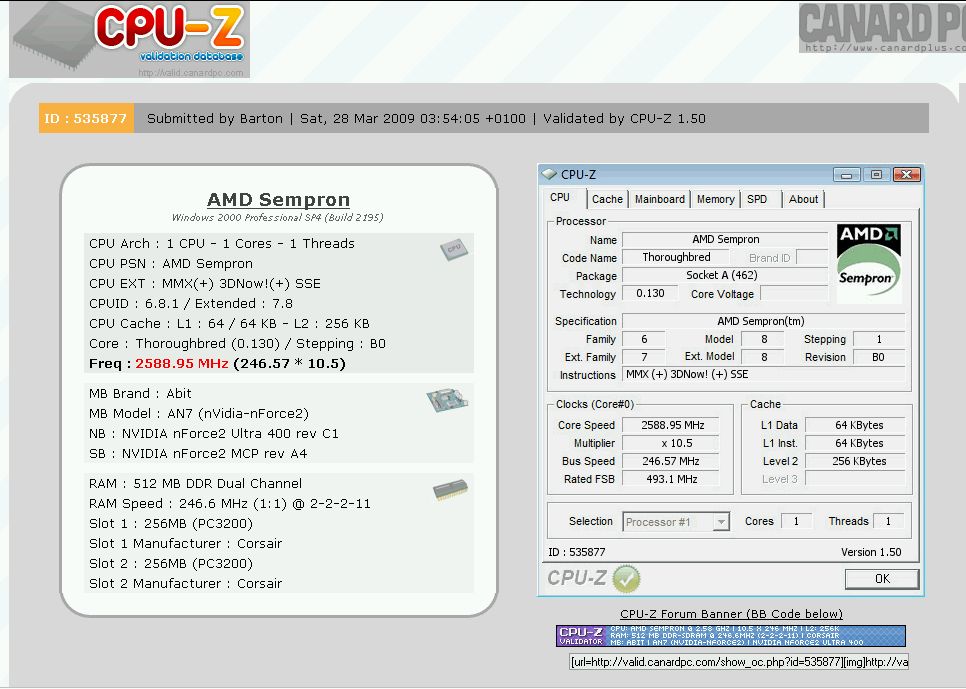Click the text 'Slot 2 : 256MB (PC3200)'
This screenshot has width=966, height=689.
coord(171,563)
